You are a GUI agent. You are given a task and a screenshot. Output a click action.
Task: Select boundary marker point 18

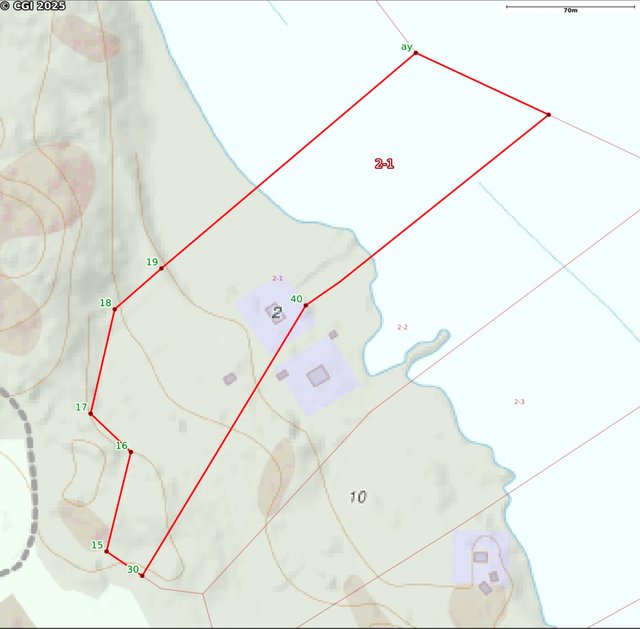pos(114,308)
